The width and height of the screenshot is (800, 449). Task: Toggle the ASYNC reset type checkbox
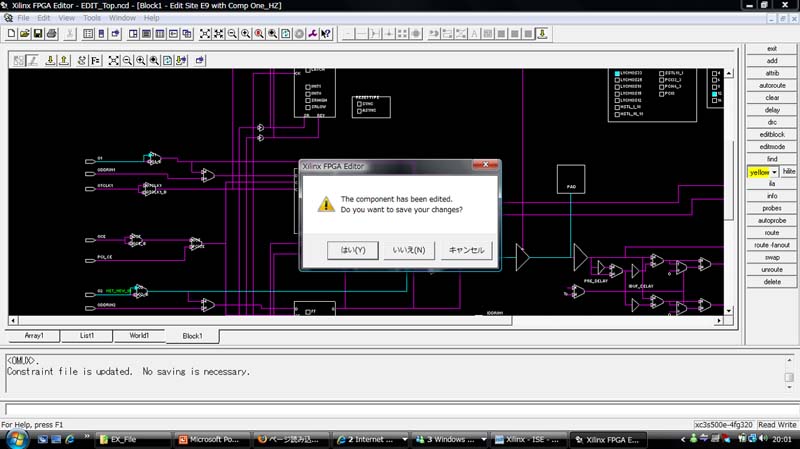coord(359,111)
